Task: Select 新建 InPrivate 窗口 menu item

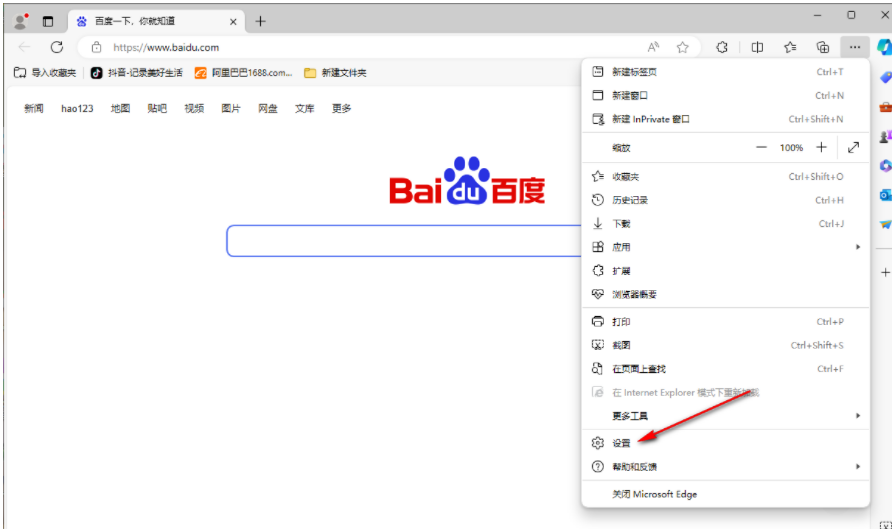Action: (x=725, y=119)
